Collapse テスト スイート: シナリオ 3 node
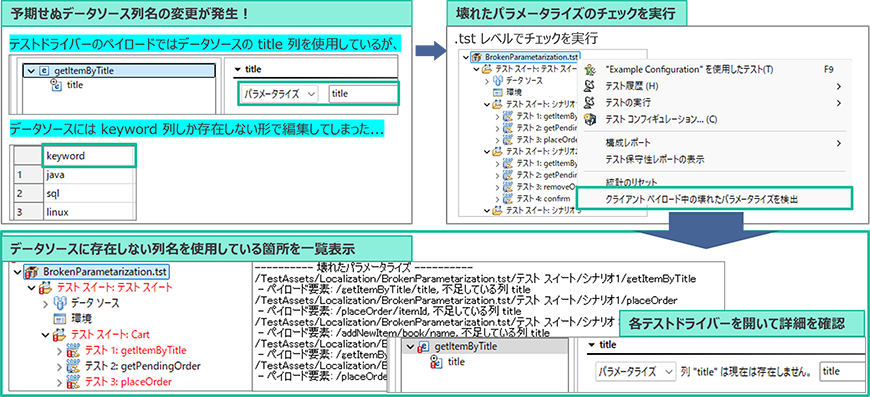 pos(487,211)
